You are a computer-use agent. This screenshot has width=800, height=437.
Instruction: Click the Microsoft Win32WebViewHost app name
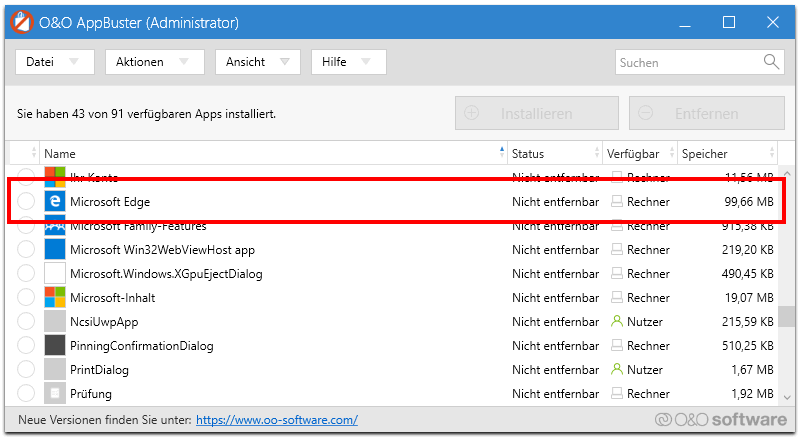[162, 250]
